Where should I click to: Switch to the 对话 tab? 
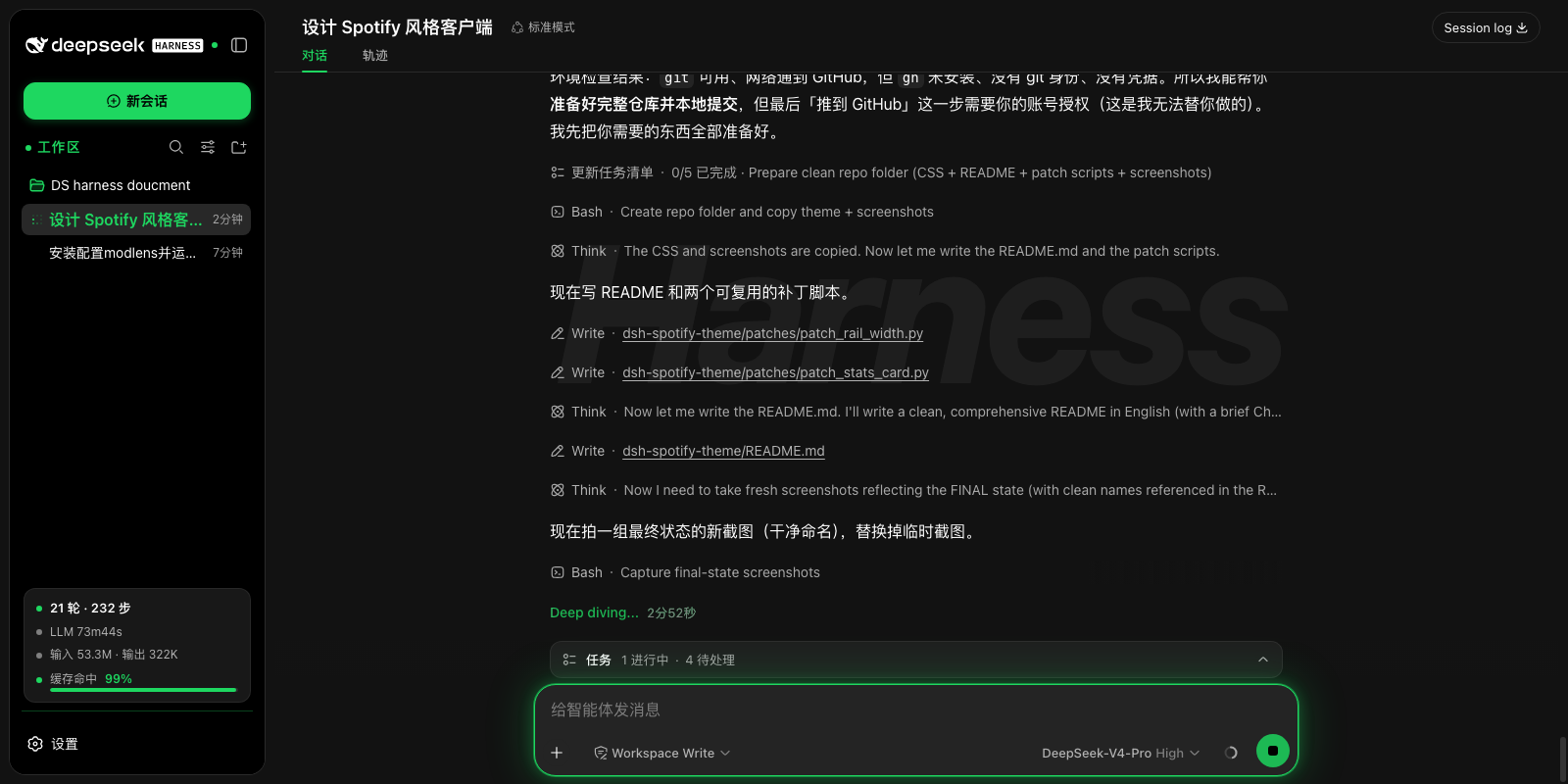pyautogui.click(x=315, y=56)
